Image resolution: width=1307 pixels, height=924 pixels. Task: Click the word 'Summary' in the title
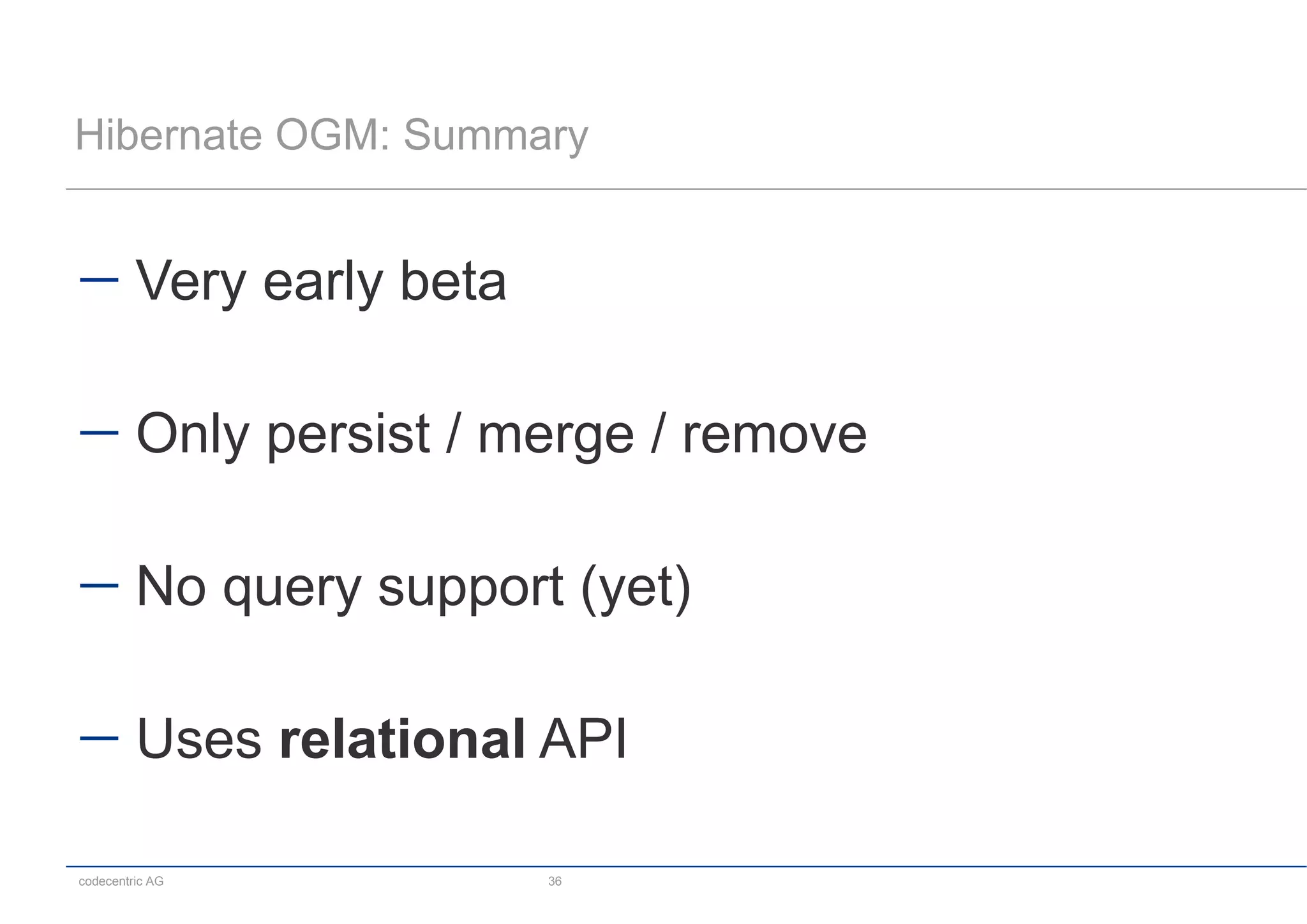click(495, 135)
